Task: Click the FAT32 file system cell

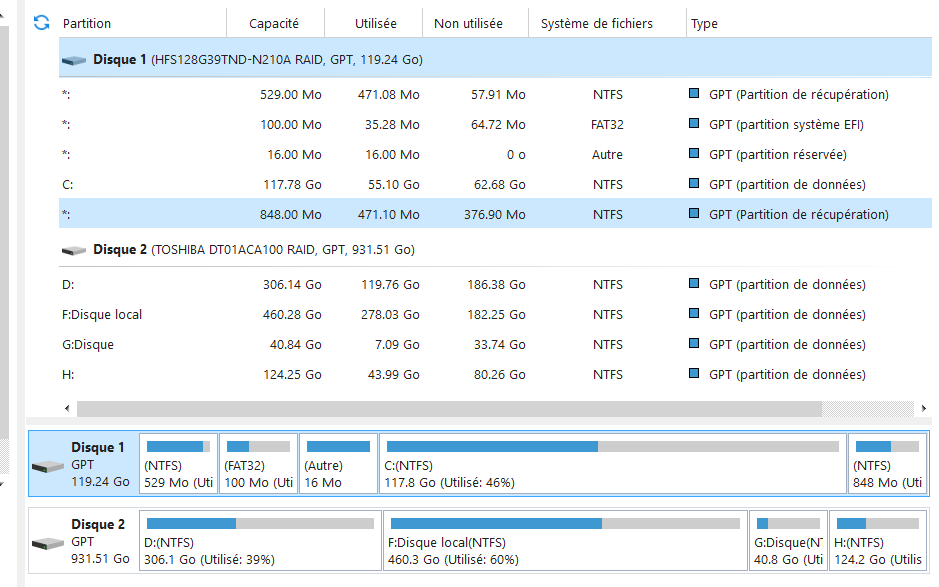Action: pyautogui.click(x=607, y=125)
